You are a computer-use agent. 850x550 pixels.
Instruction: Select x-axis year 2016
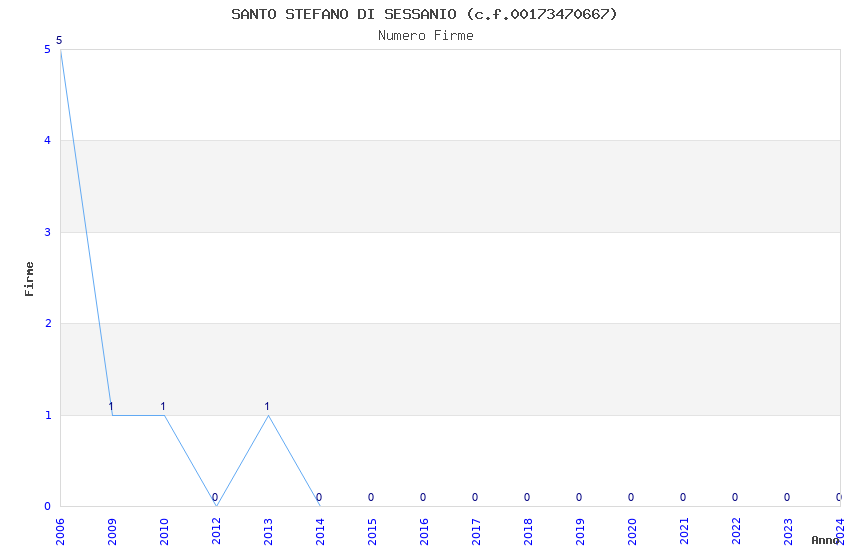(x=424, y=531)
